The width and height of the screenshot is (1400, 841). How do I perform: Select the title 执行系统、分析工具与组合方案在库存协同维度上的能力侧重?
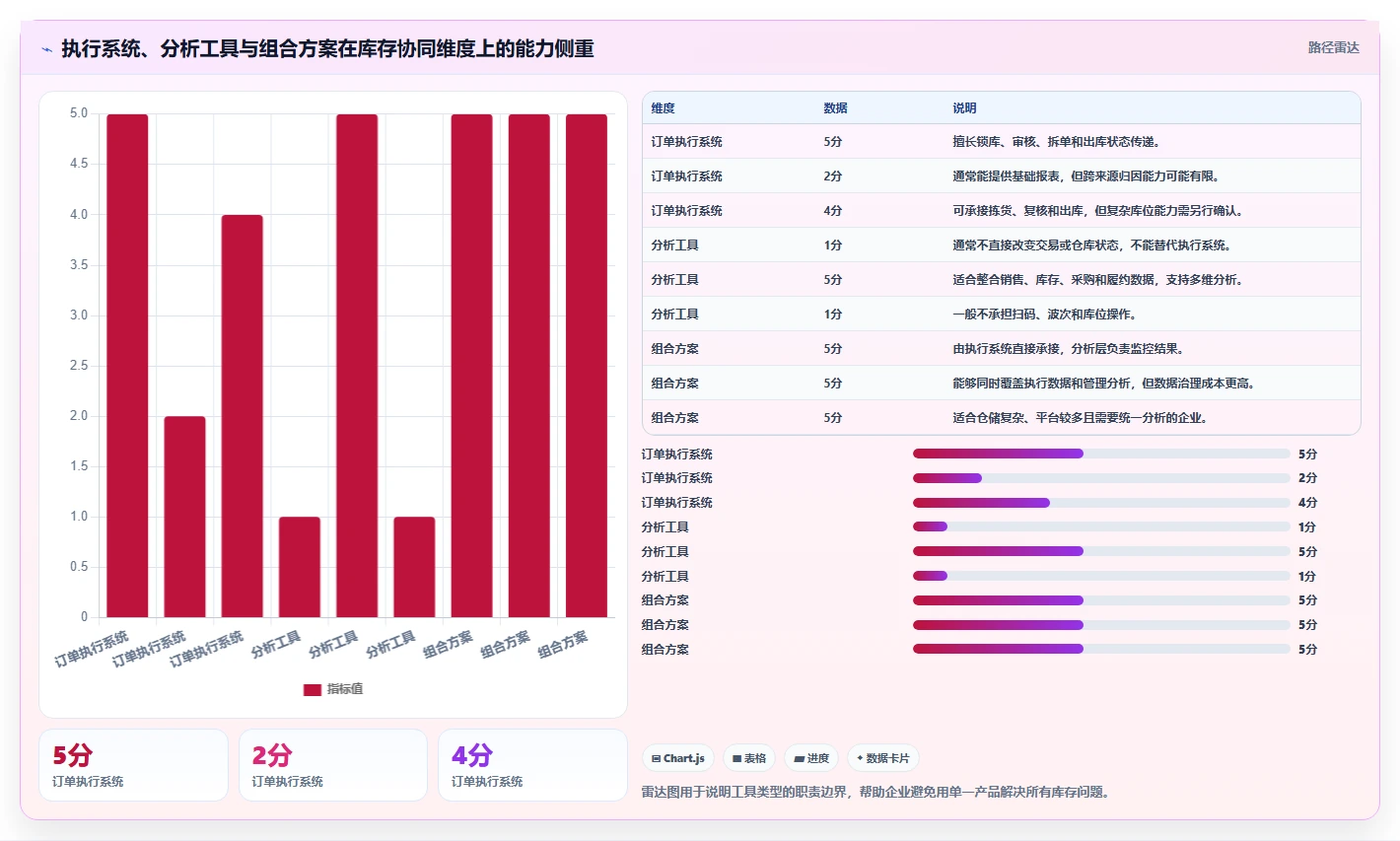pyautogui.click(x=327, y=48)
